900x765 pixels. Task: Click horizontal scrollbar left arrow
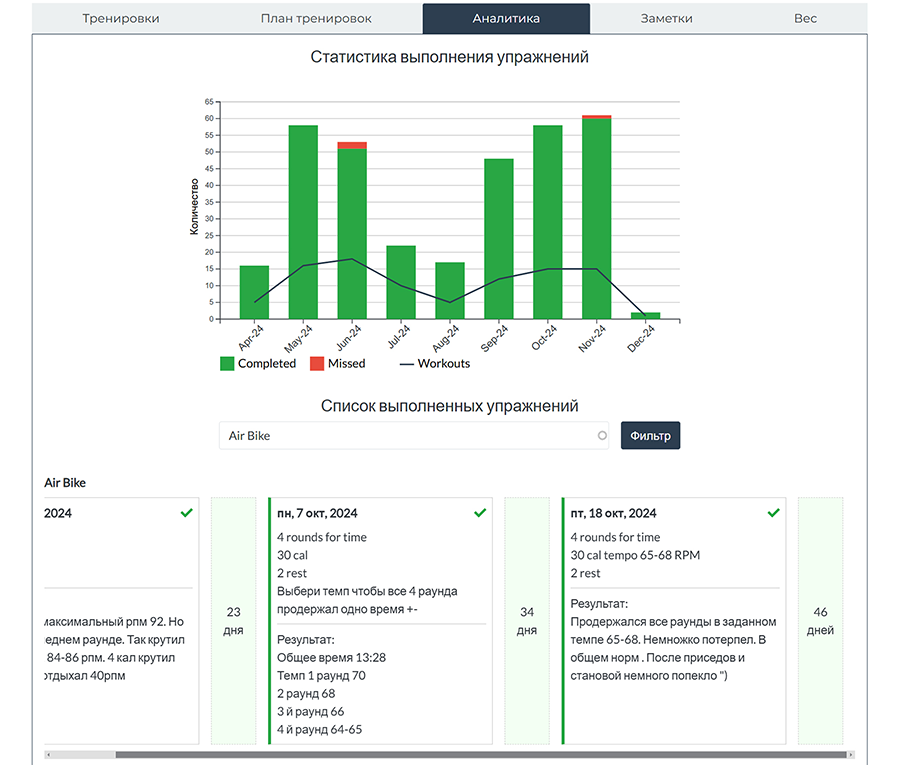(x=49, y=754)
